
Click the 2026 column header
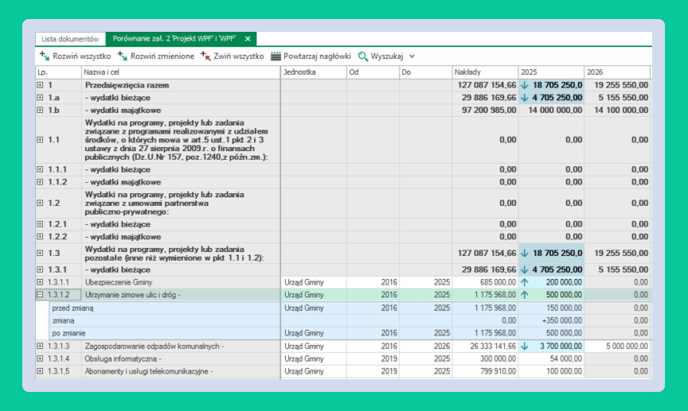click(x=617, y=72)
